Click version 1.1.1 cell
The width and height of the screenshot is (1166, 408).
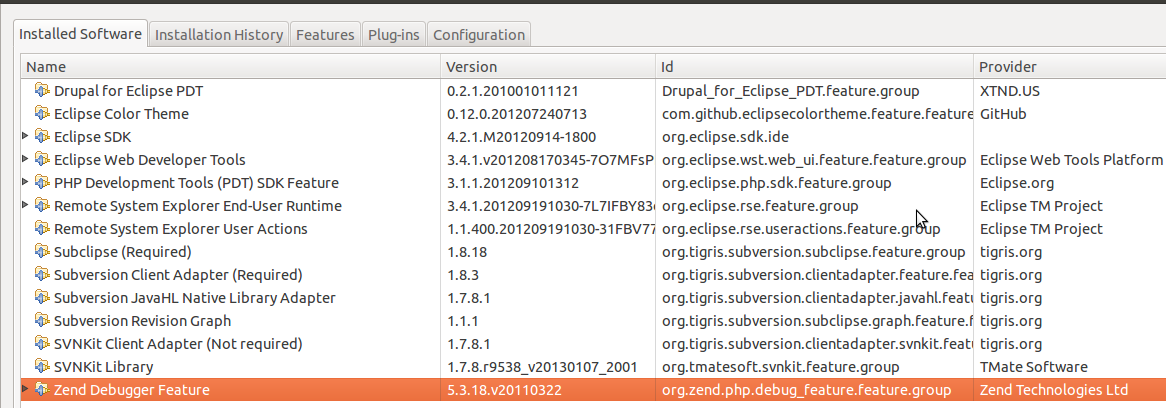click(462, 321)
